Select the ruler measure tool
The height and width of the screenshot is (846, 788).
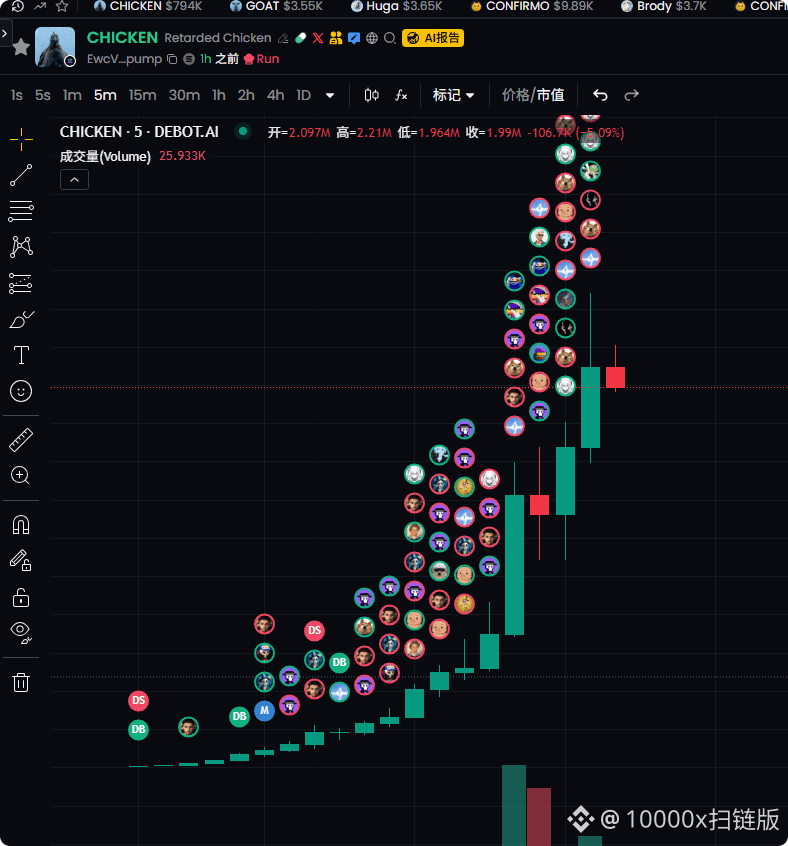(x=21, y=440)
